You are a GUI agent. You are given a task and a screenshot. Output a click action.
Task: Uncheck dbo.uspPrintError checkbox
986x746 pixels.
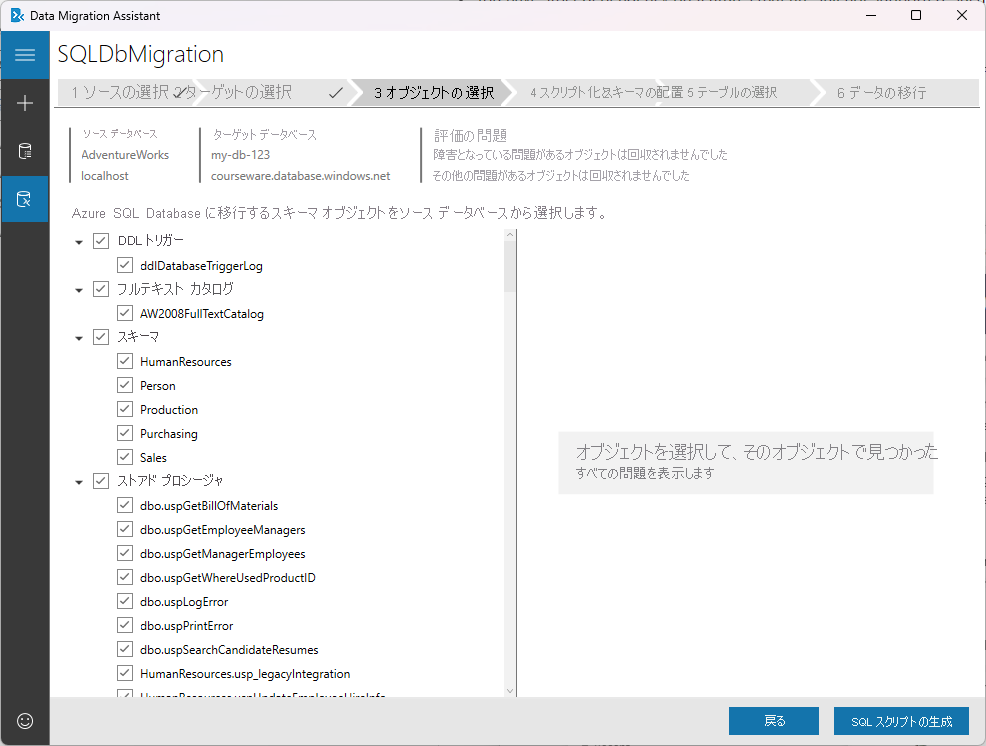pos(125,625)
